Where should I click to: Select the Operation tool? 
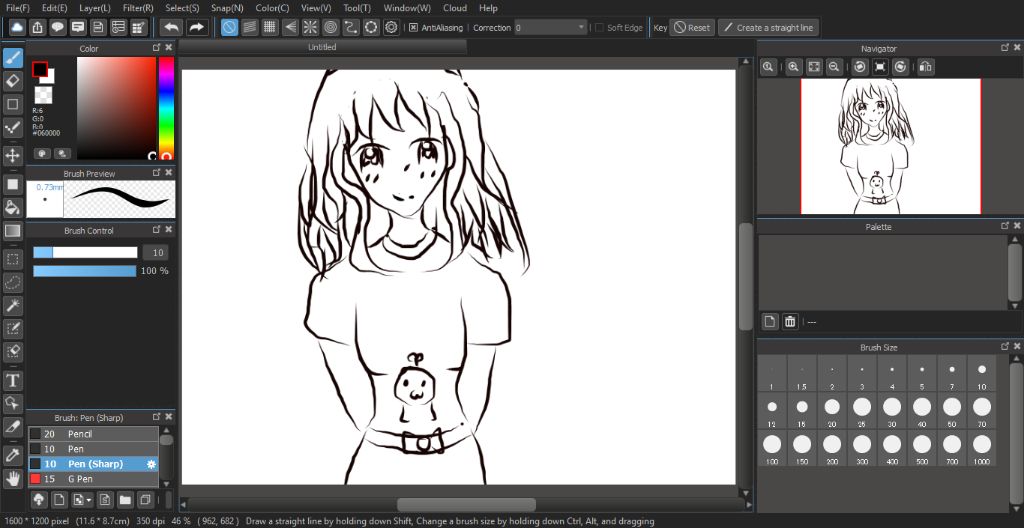tap(12, 402)
